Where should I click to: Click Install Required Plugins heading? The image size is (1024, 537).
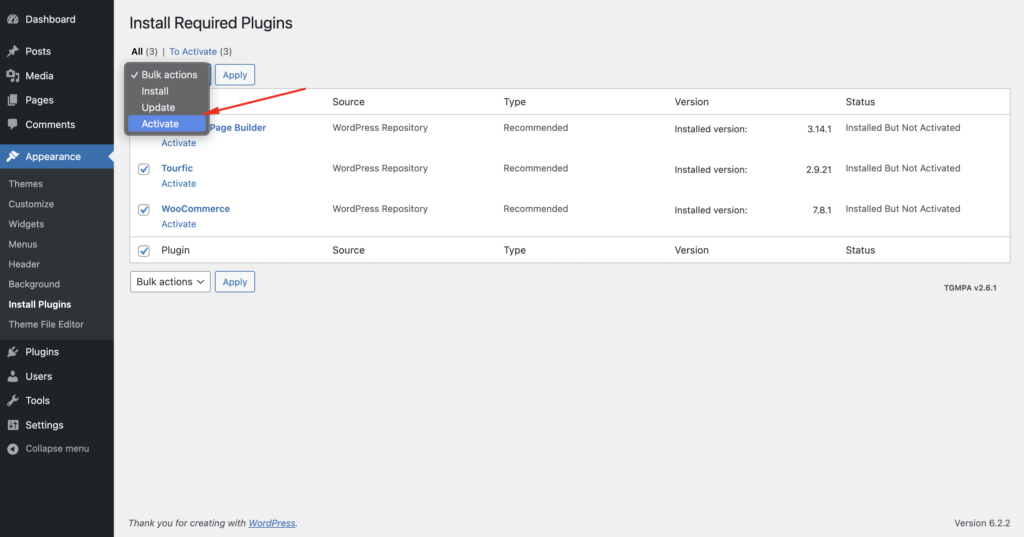[x=211, y=23]
